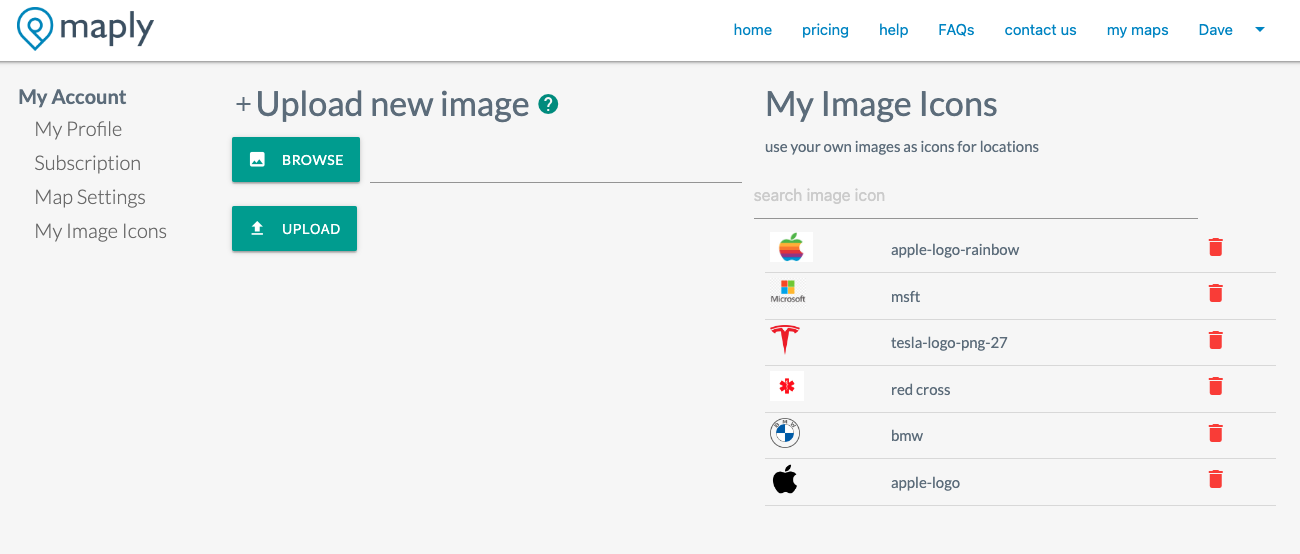Click the bmw name
The width and height of the screenshot is (1300, 554).
[907, 436]
